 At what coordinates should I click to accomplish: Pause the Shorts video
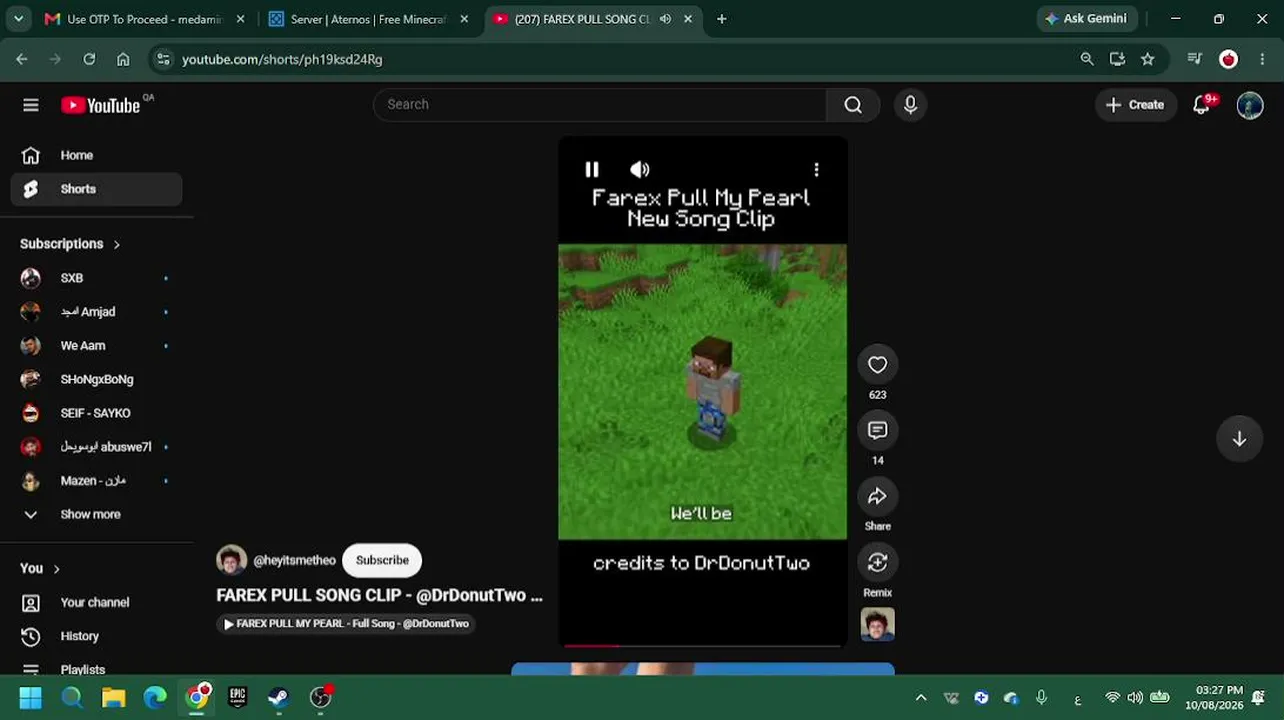[591, 170]
